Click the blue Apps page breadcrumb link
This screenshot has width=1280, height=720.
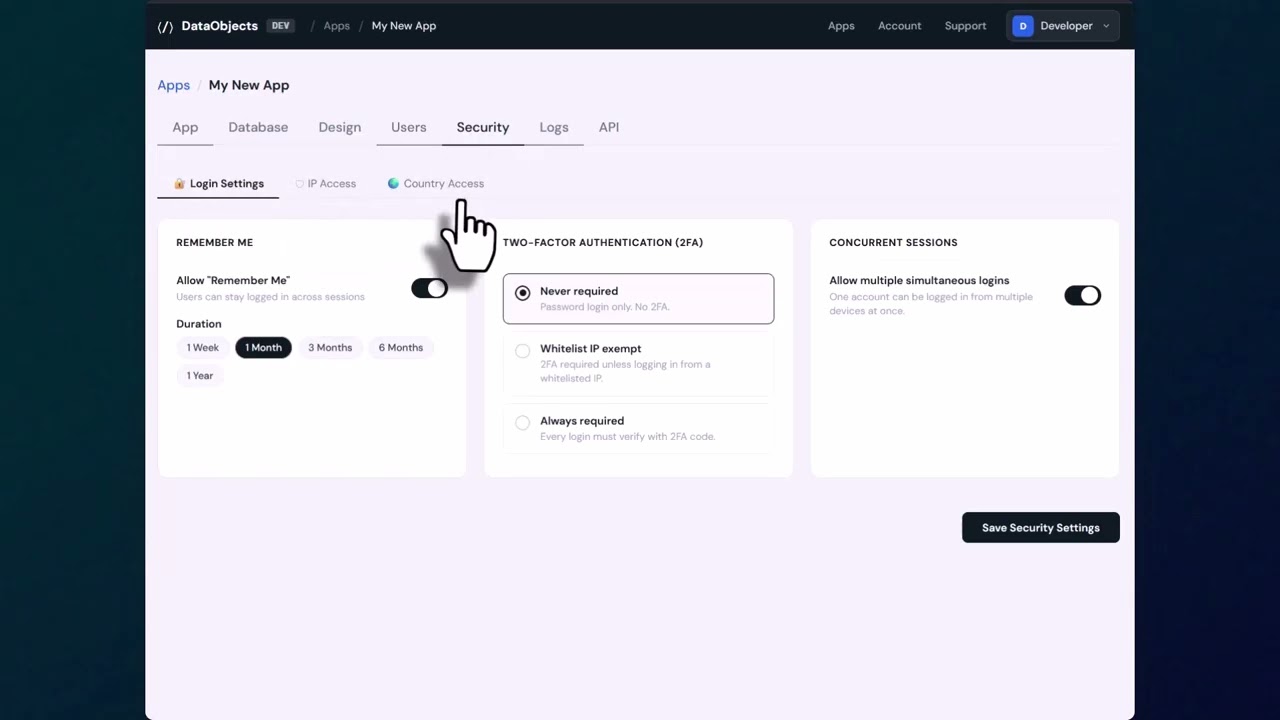[174, 86]
